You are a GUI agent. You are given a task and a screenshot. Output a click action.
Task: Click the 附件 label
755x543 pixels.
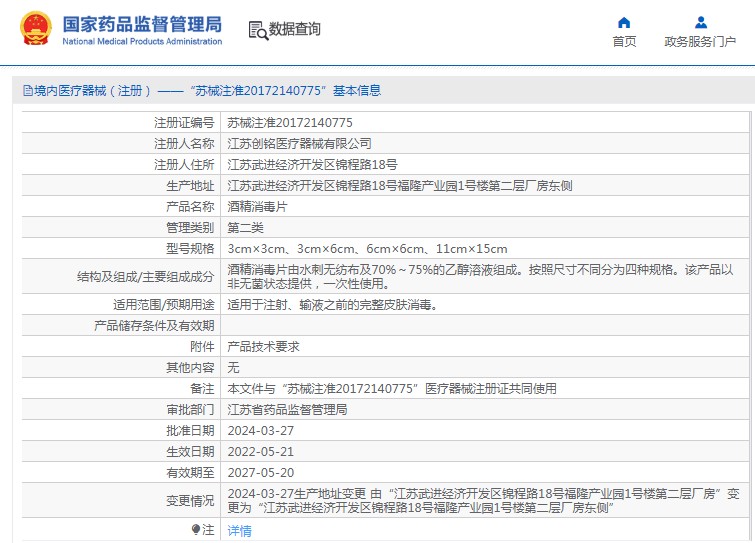[x=202, y=347]
